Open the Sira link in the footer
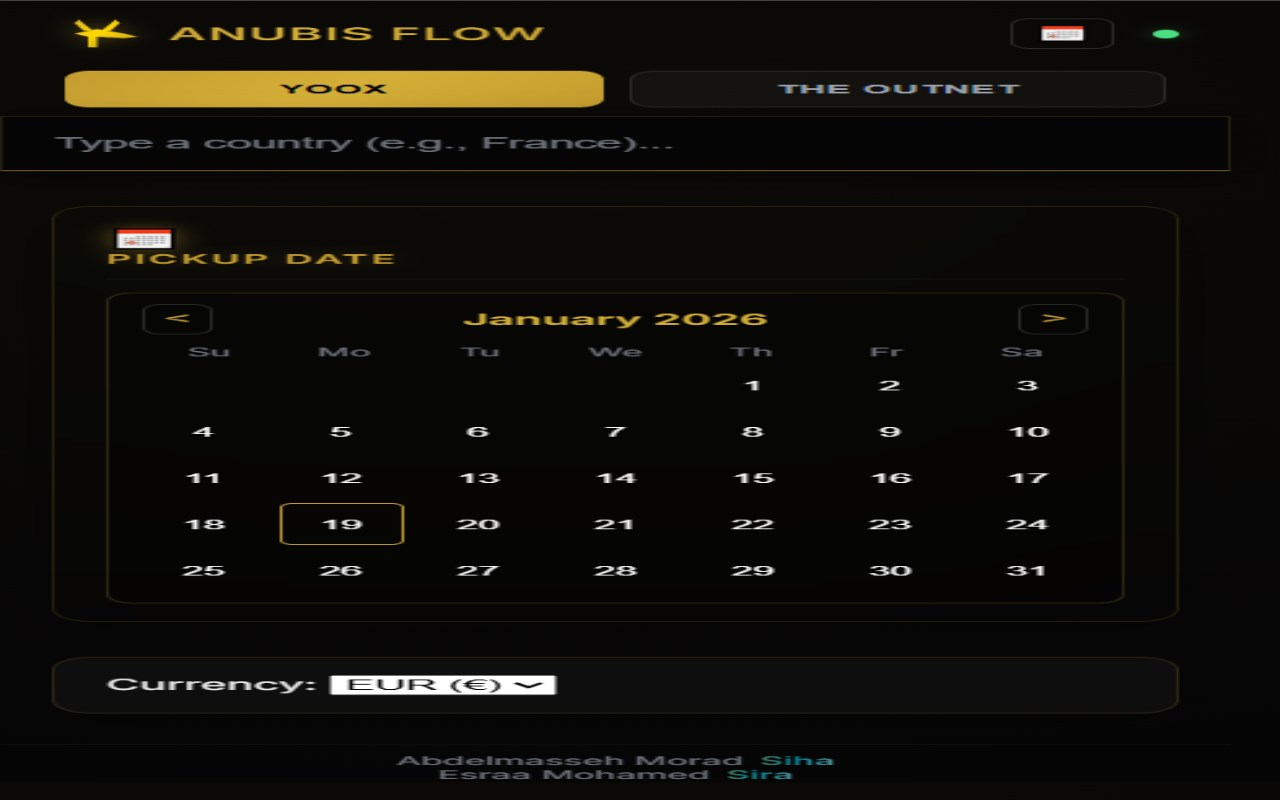Image resolution: width=1280 pixels, height=800 pixels. click(759, 774)
